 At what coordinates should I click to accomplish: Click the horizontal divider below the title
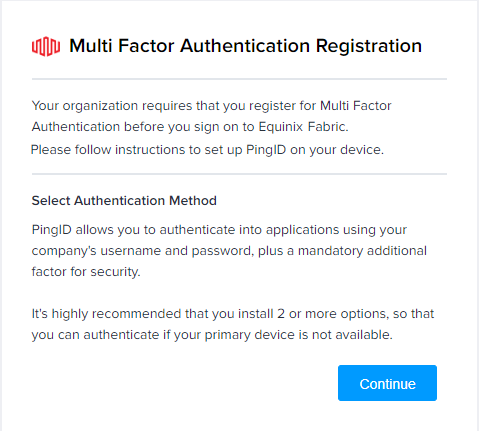pyautogui.click(x=239, y=79)
